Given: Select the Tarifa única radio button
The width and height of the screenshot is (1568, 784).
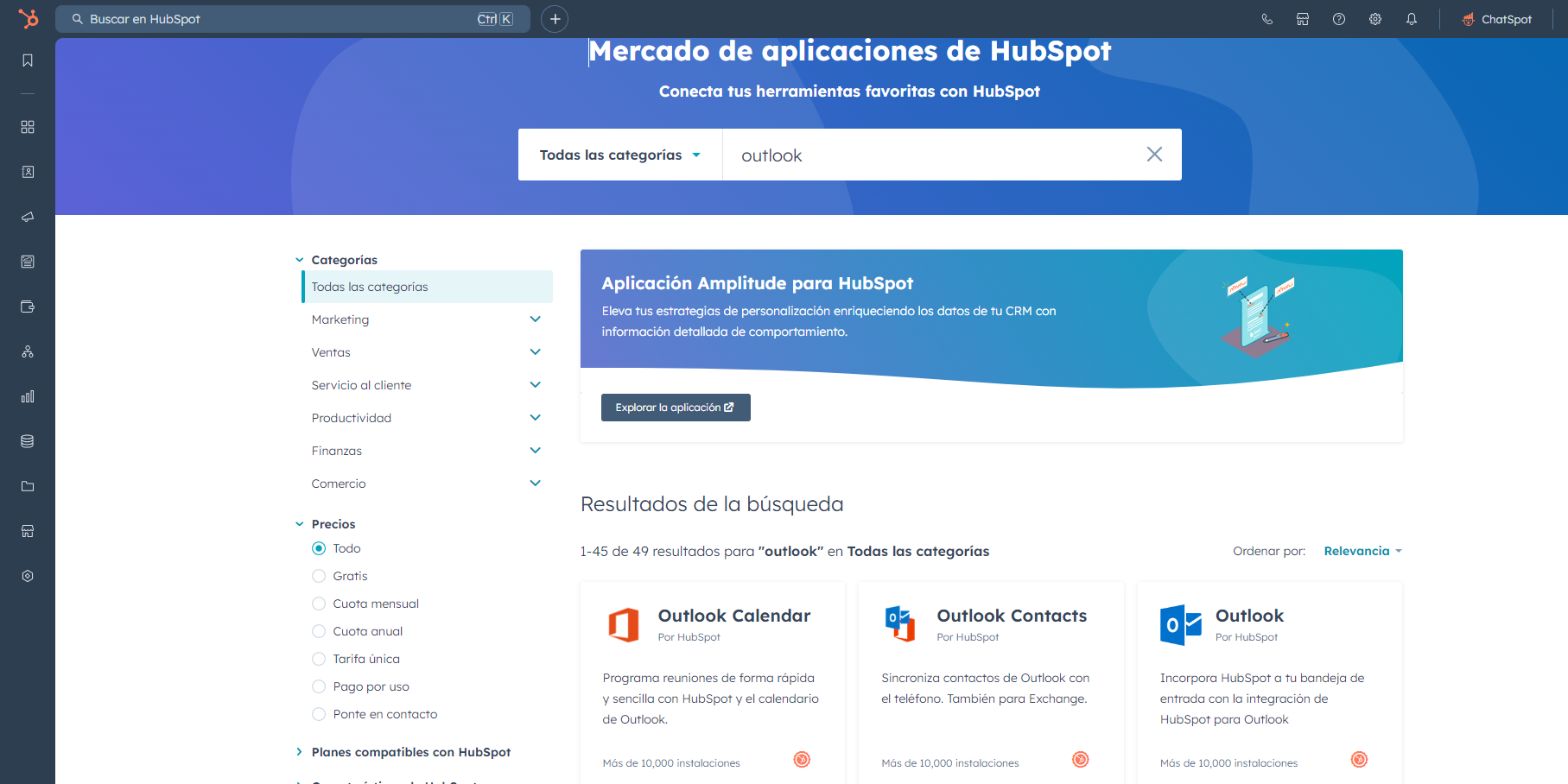Looking at the screenshot, I should coord(319,659).
